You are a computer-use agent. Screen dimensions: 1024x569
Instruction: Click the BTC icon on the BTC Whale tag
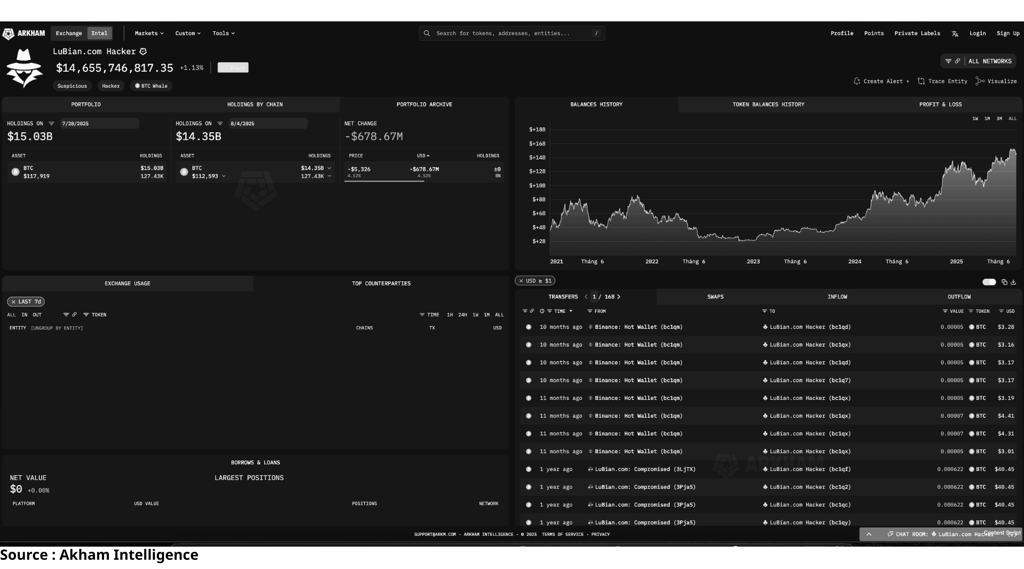pyautogui.click(x=137, y=86)
